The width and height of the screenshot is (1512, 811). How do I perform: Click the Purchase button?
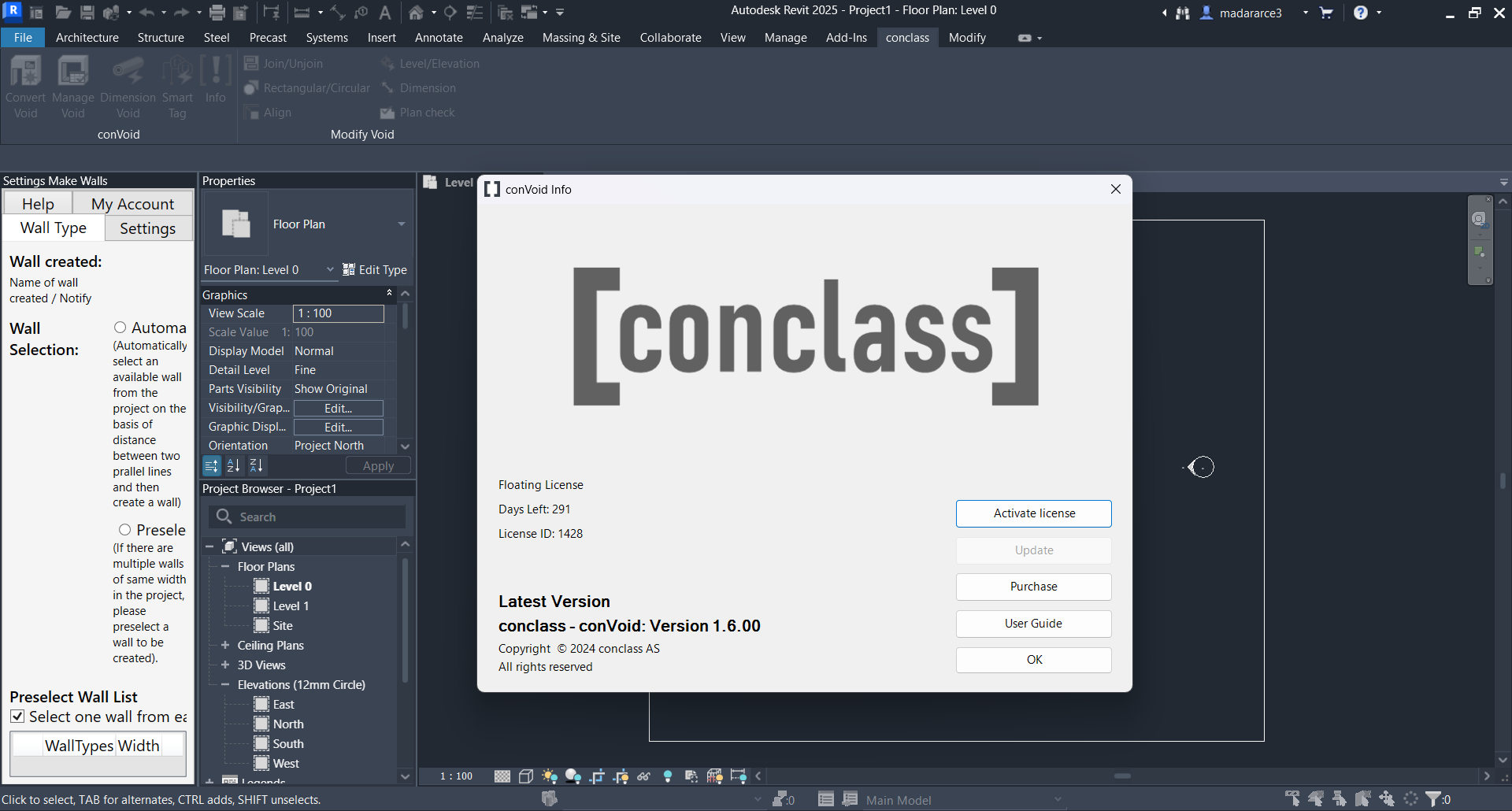pos(1034,587)
